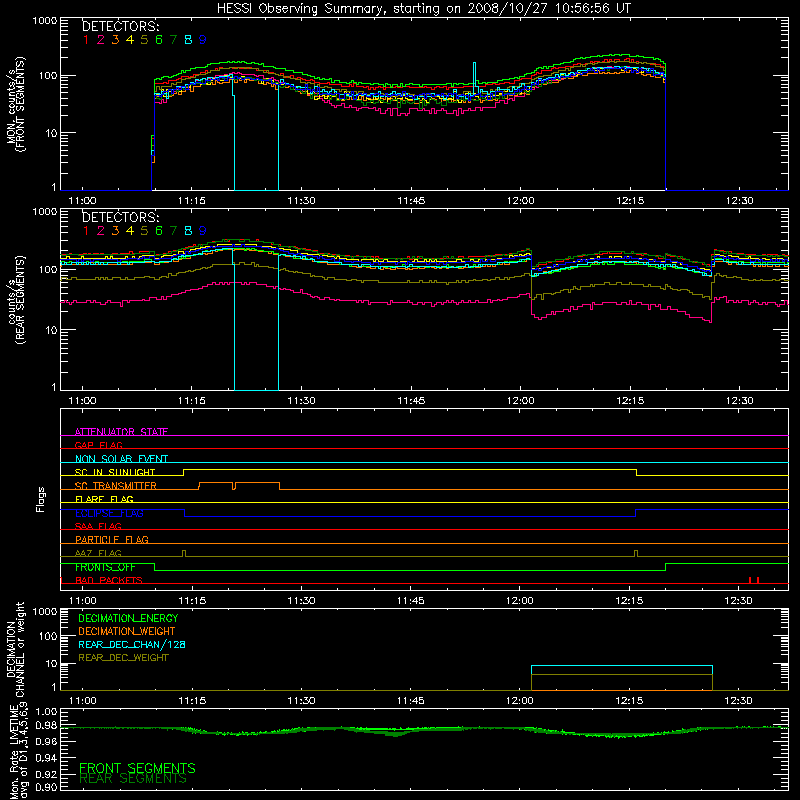The image size is (800, 800).
Task: Select dark green detector 7 in front legend
Action: pos(173,40)
